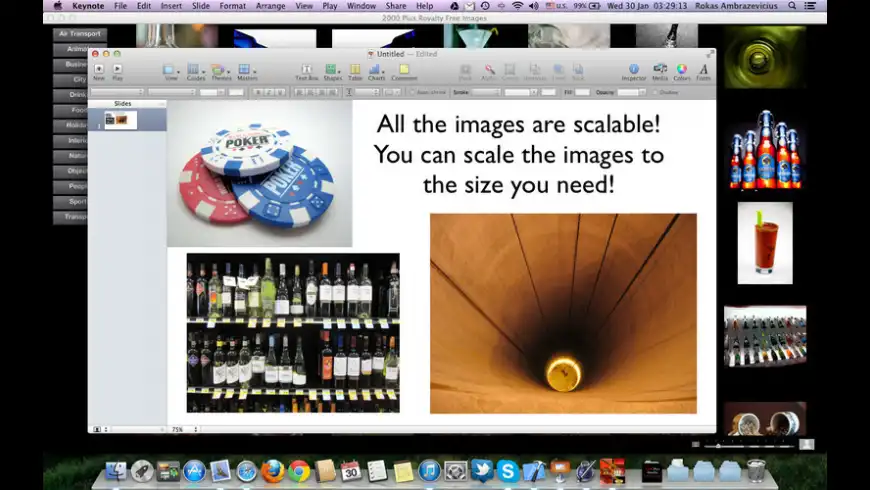Click the Sport category button behind Keynote
This screenshot has width=870, height=490.
[71, 201]
